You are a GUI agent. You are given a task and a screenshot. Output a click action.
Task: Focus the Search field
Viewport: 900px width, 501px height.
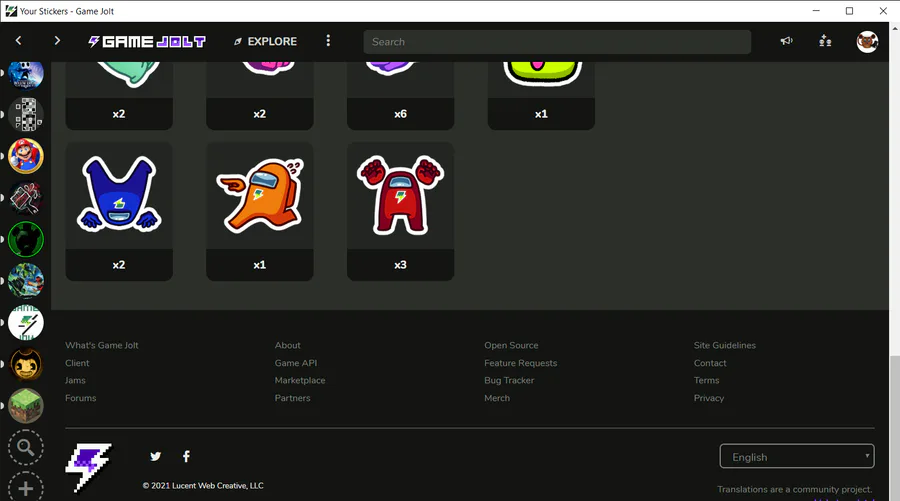[557, 42]
